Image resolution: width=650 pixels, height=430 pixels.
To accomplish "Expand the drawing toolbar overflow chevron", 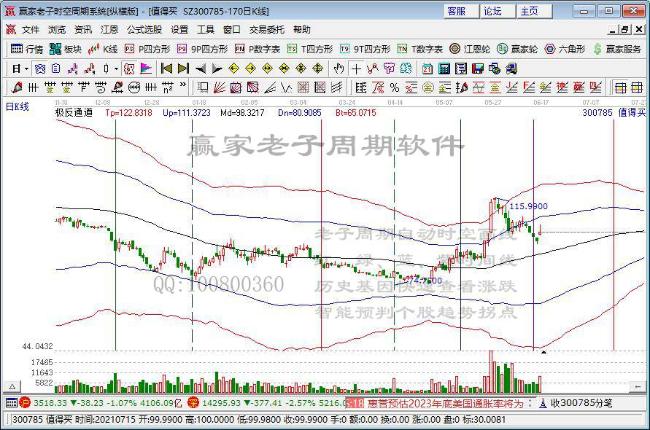I will coord(183,85).
